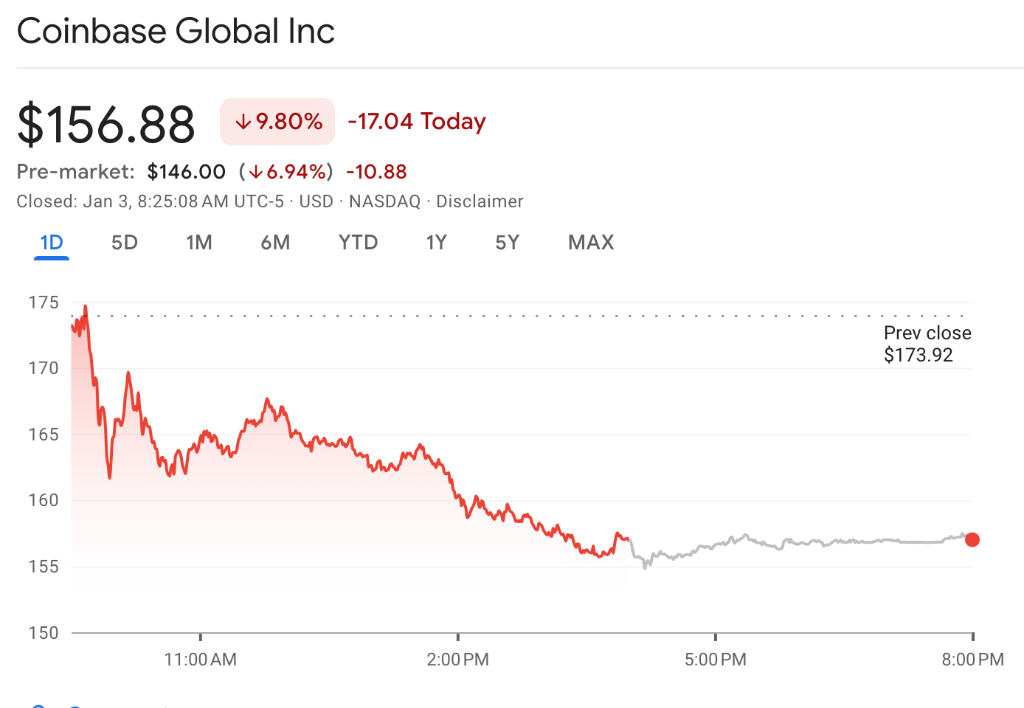This screenshot has width=1024, height=708.
Task: Click the red endpoint dot on the chart
Action: (x=972, y=540)
